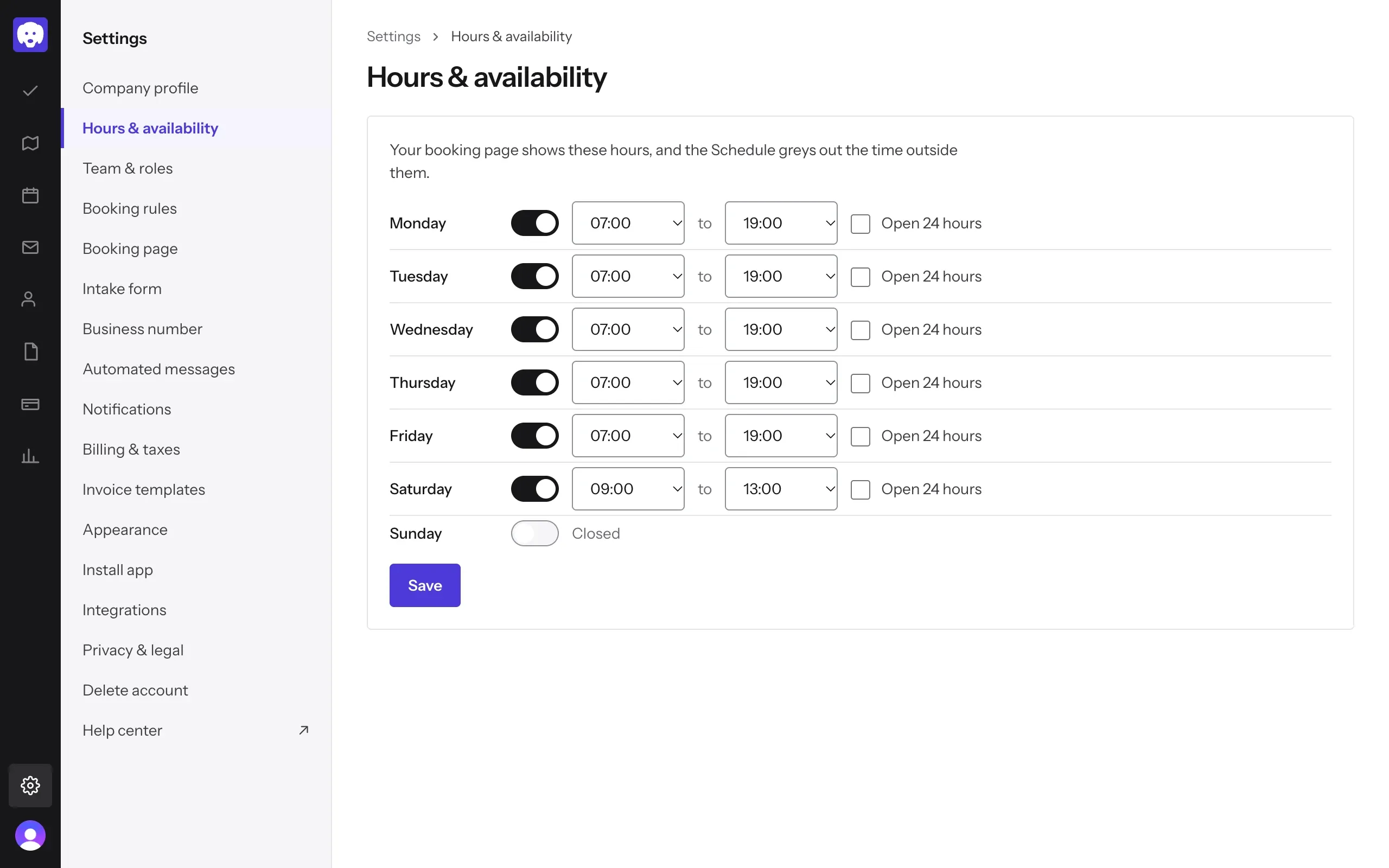Image resolution: width=1389 pixels, height=868 pixels.
Task: Check Open 24 hours for Thursday
Action: [860, 383]
